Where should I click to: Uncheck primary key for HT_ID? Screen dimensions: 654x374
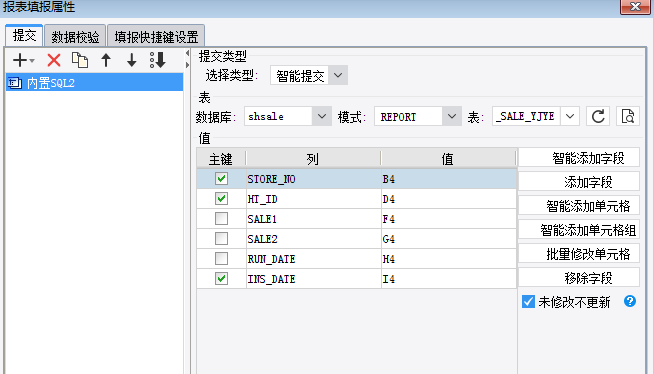(221, 198)
